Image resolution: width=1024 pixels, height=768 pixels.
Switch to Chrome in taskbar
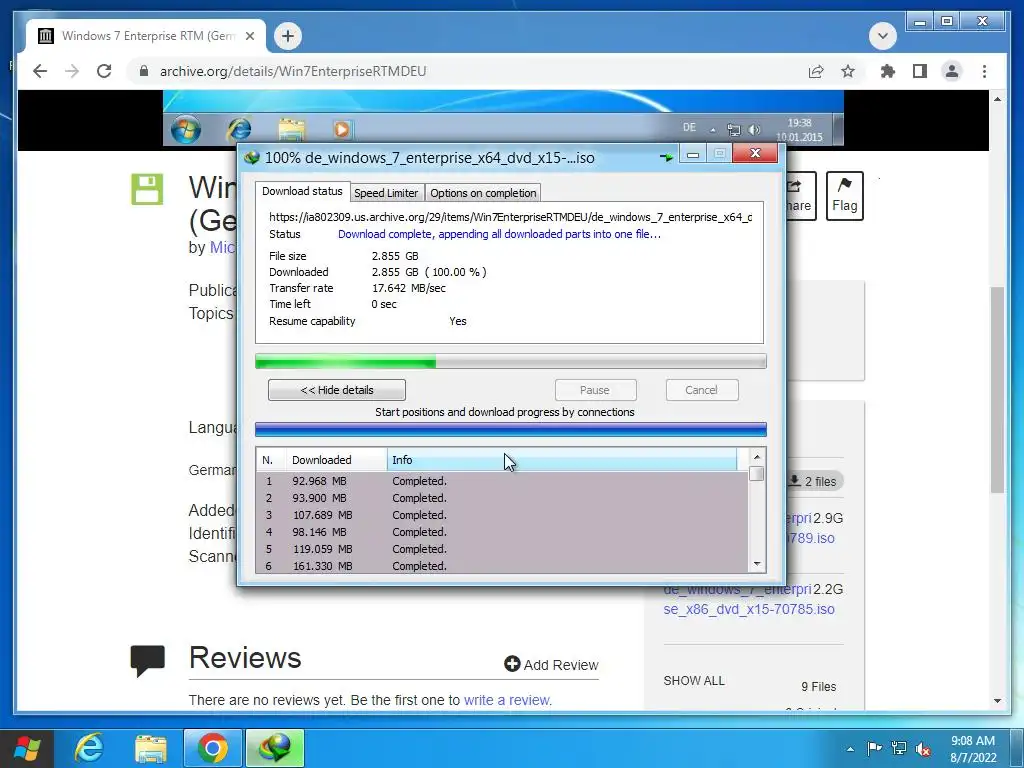tap(213, 748)
